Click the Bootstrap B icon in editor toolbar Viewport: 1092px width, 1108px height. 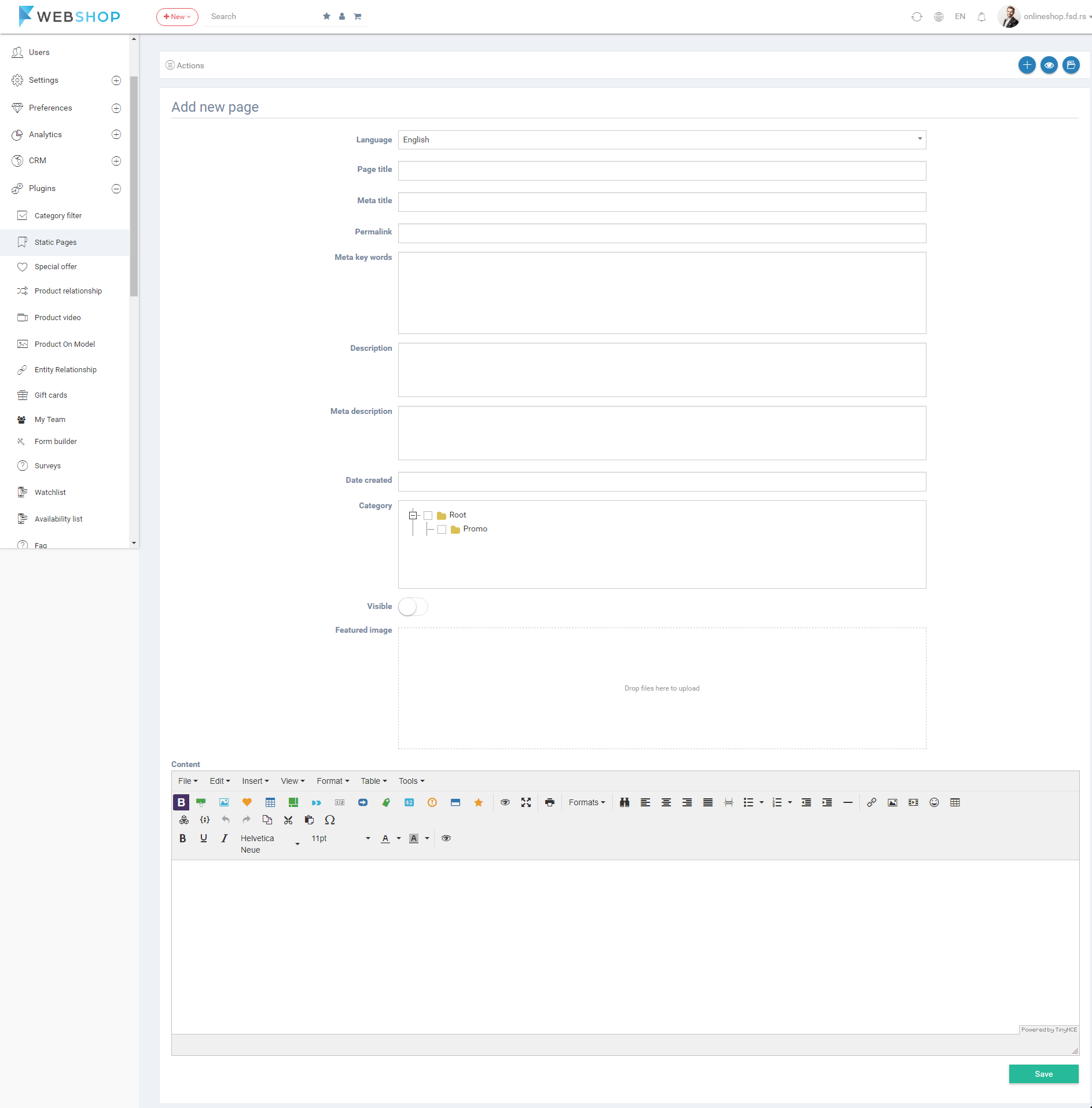point(181,802)
